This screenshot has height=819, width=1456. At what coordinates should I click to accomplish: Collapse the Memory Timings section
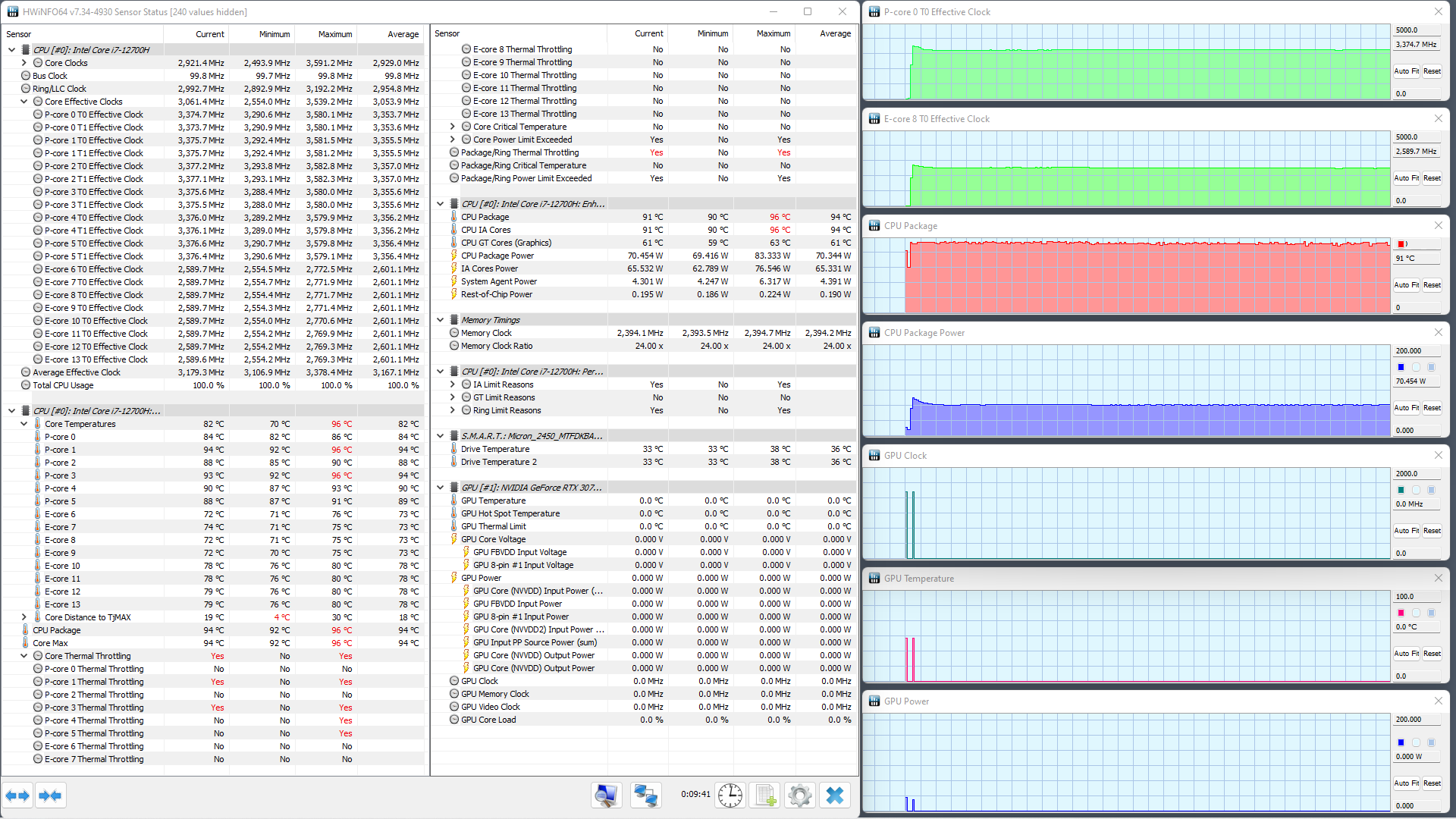pyautogui.click(x=440, y=320)
